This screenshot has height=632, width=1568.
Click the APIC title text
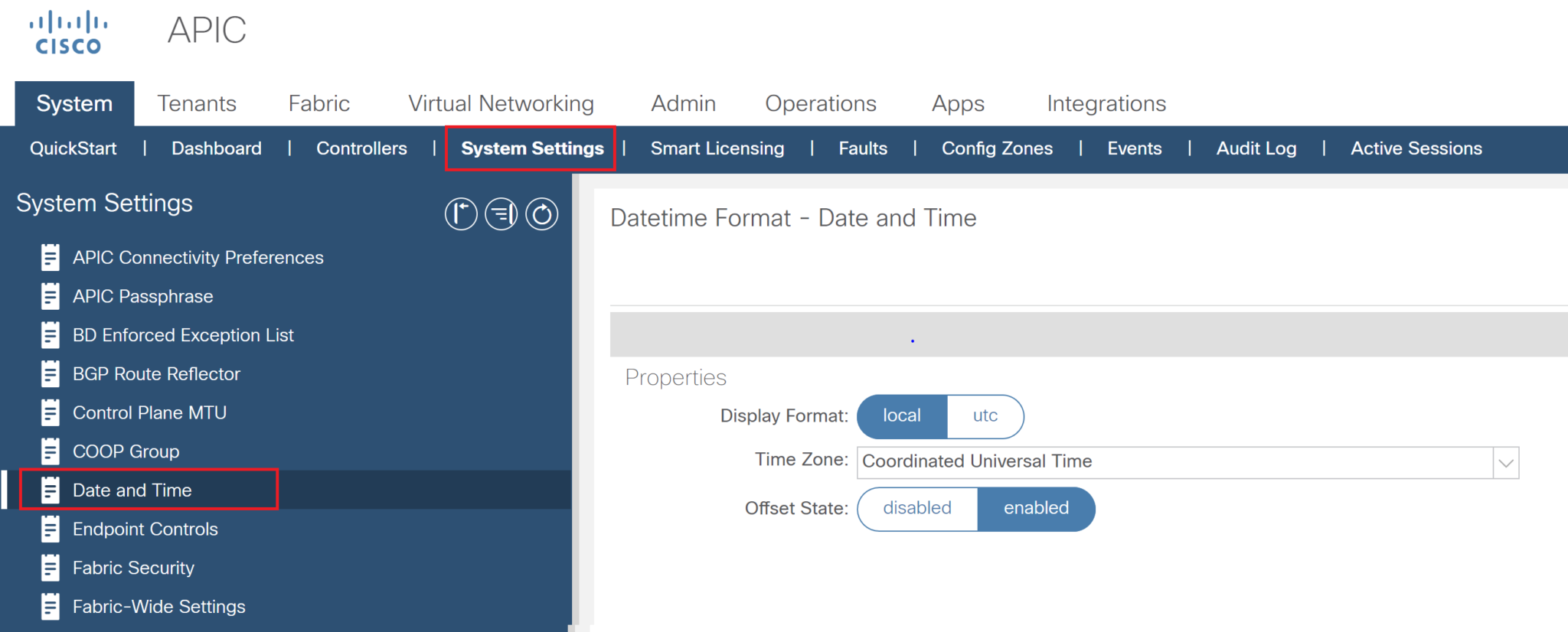pyautogui.click(x=207, y=31)
